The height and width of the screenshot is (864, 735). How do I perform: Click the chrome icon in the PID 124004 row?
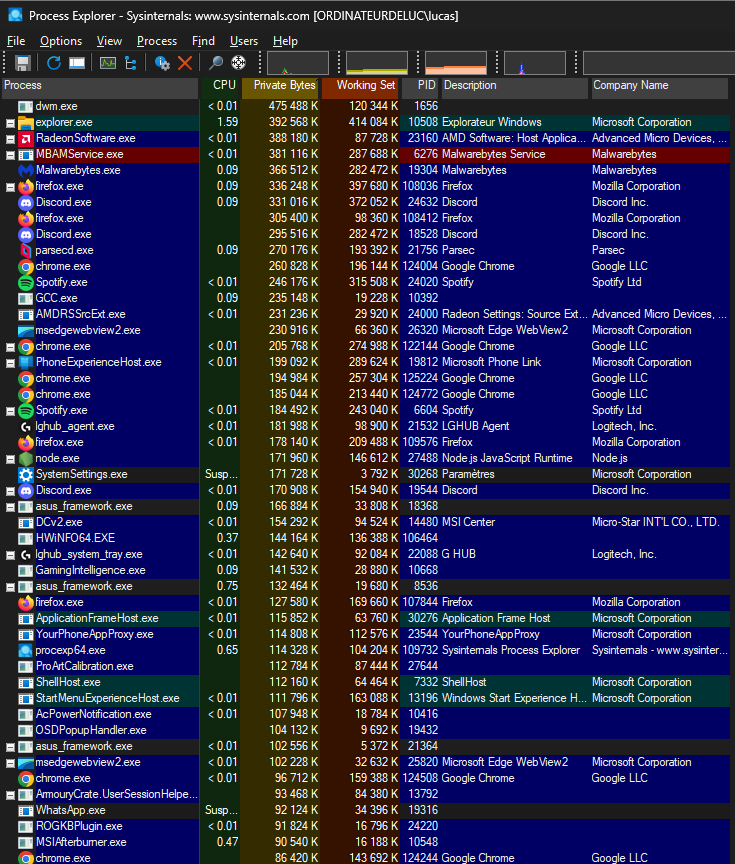click(x=25, y=267)
